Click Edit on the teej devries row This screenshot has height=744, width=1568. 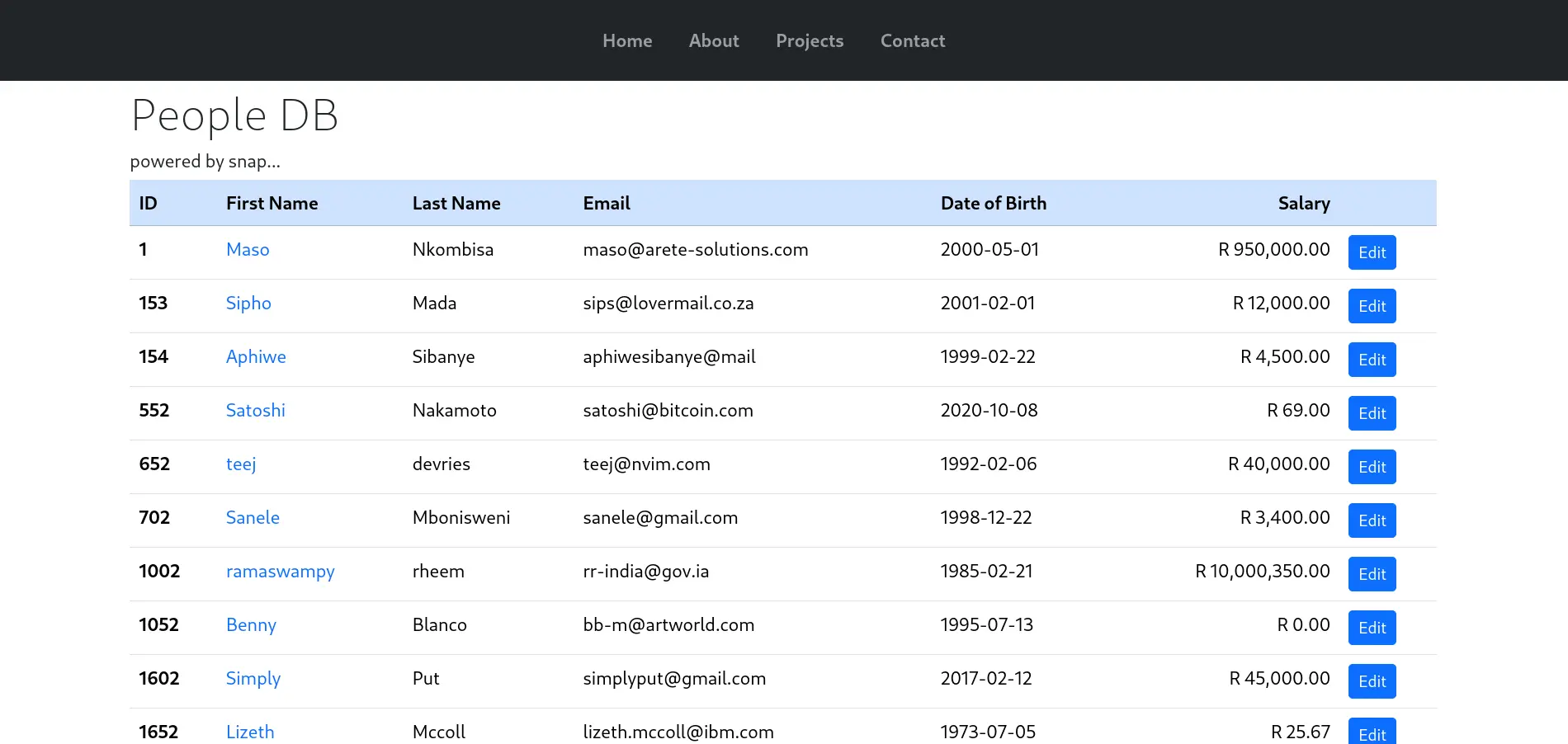[x=1372, y=467]
